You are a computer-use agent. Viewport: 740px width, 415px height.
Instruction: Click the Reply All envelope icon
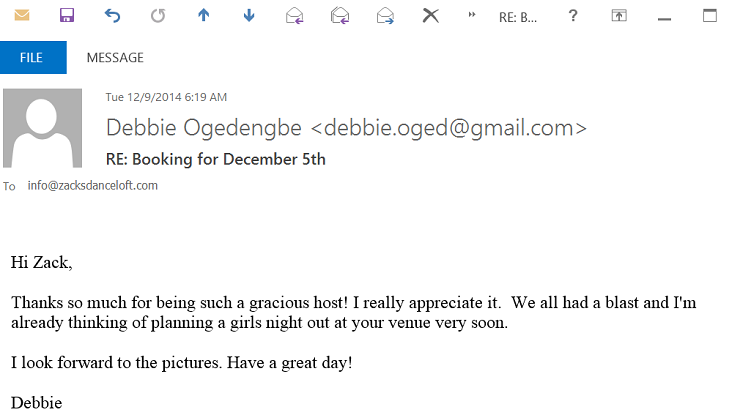(339, 16)
